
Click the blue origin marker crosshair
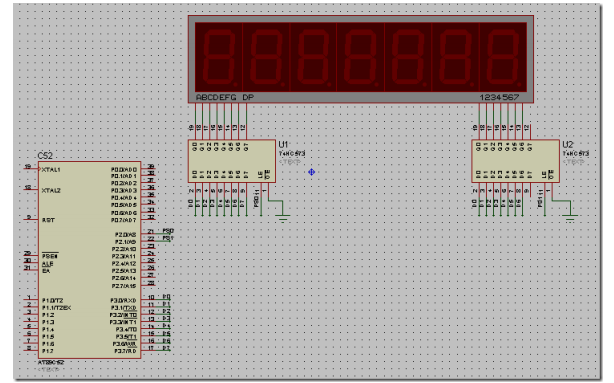pyautogui.click(x=311, y=172)
